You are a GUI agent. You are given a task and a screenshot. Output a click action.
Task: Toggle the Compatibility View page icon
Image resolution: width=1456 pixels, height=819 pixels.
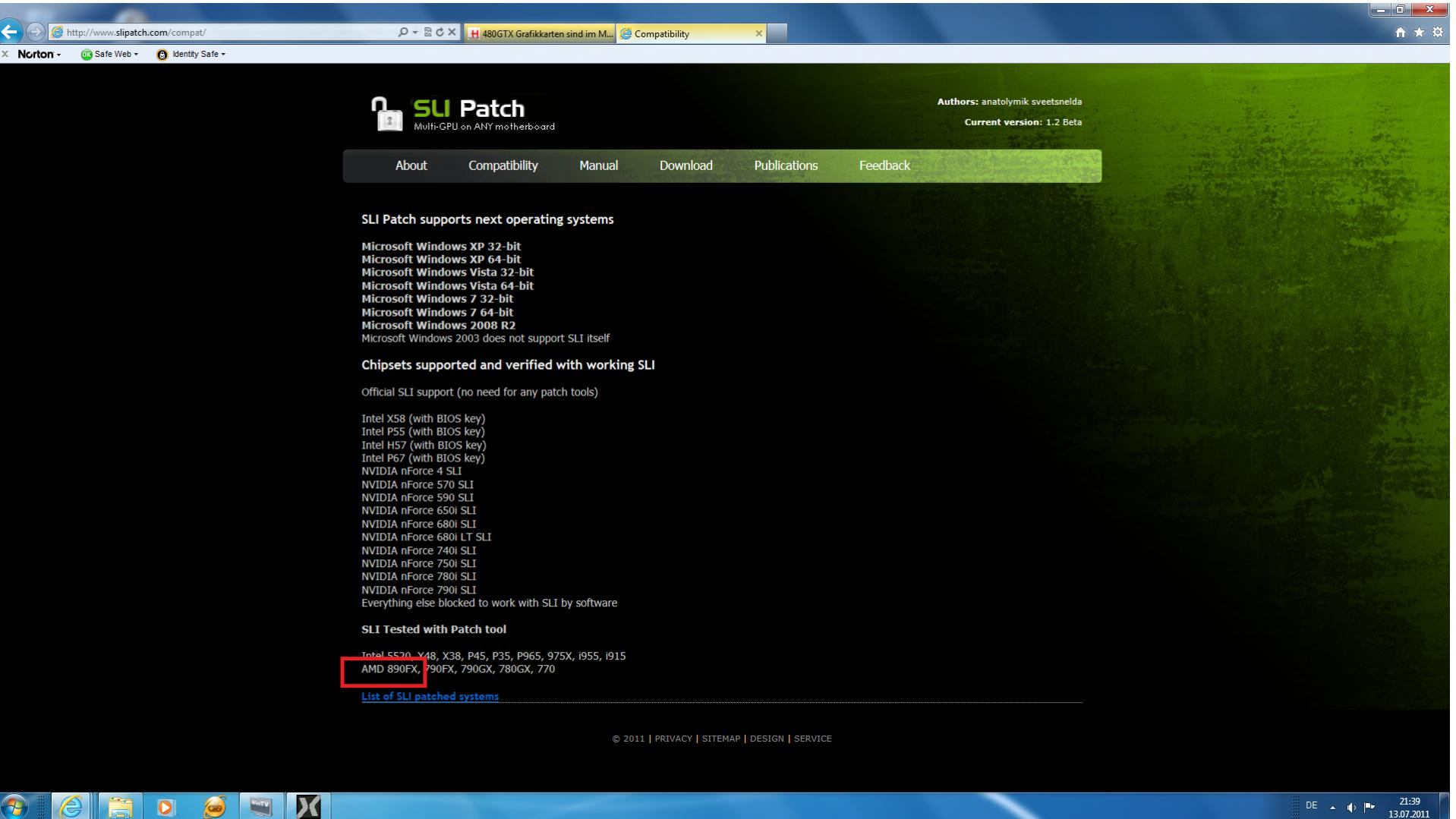[x=427, y=33]
